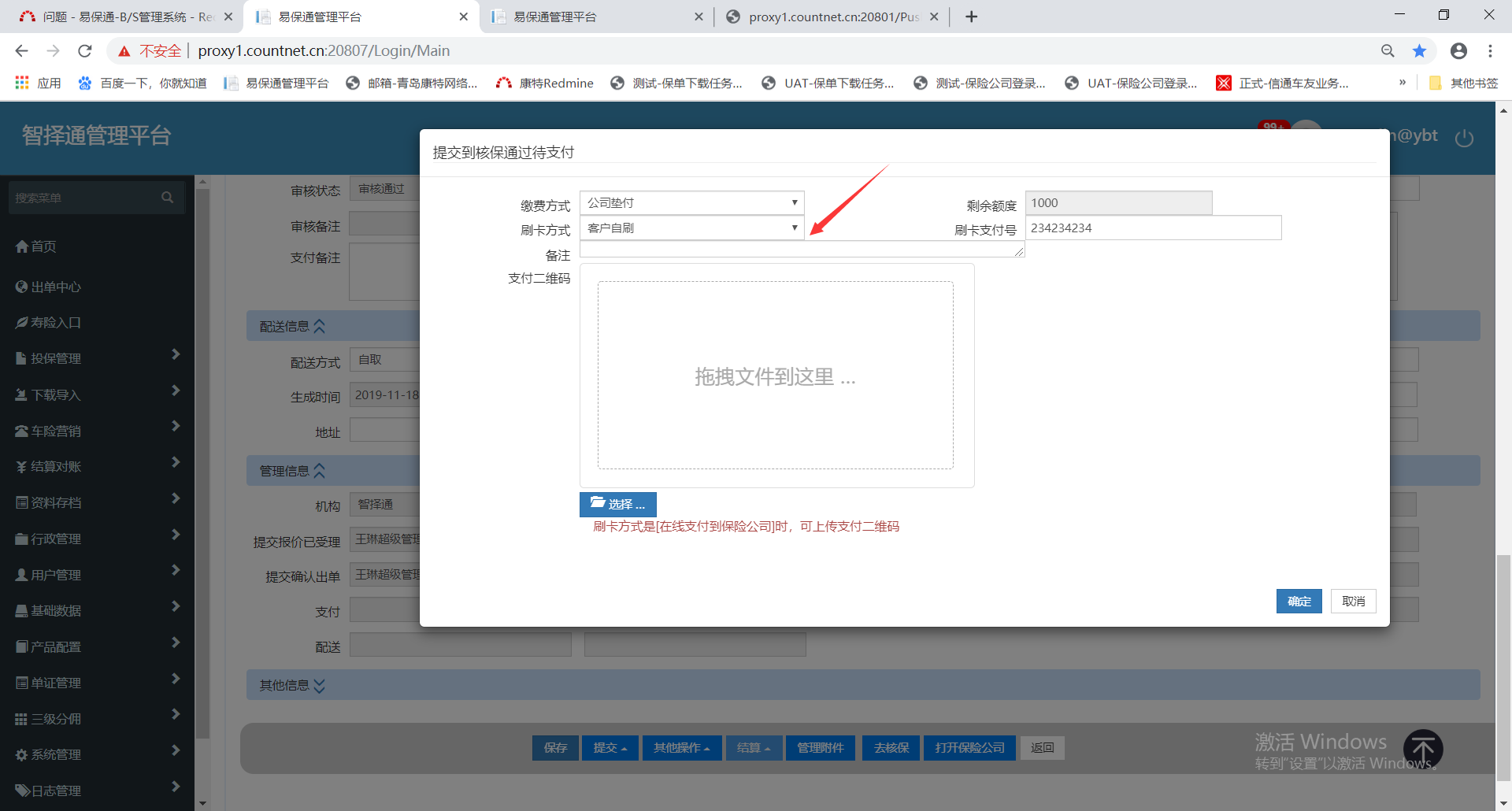
Task: Expand the 日志管理 sidebar menu
Action: click(97, 791)
